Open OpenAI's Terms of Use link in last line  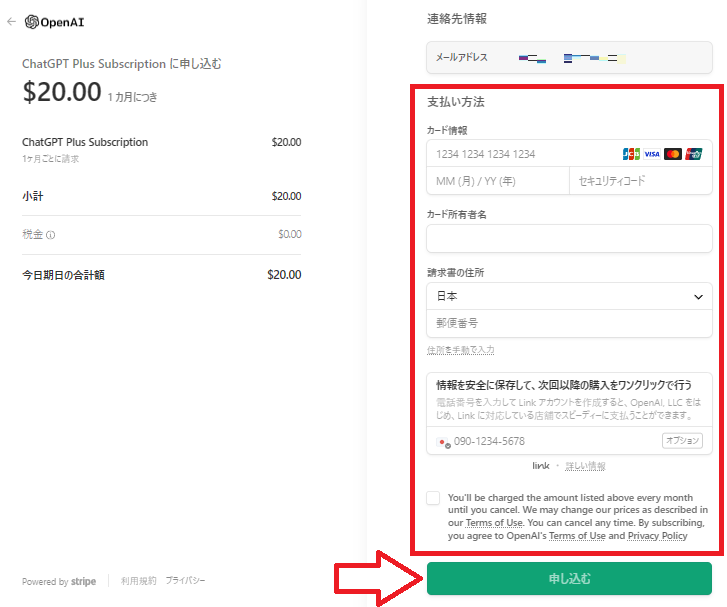pyautogui.click(x=577, y=536)
